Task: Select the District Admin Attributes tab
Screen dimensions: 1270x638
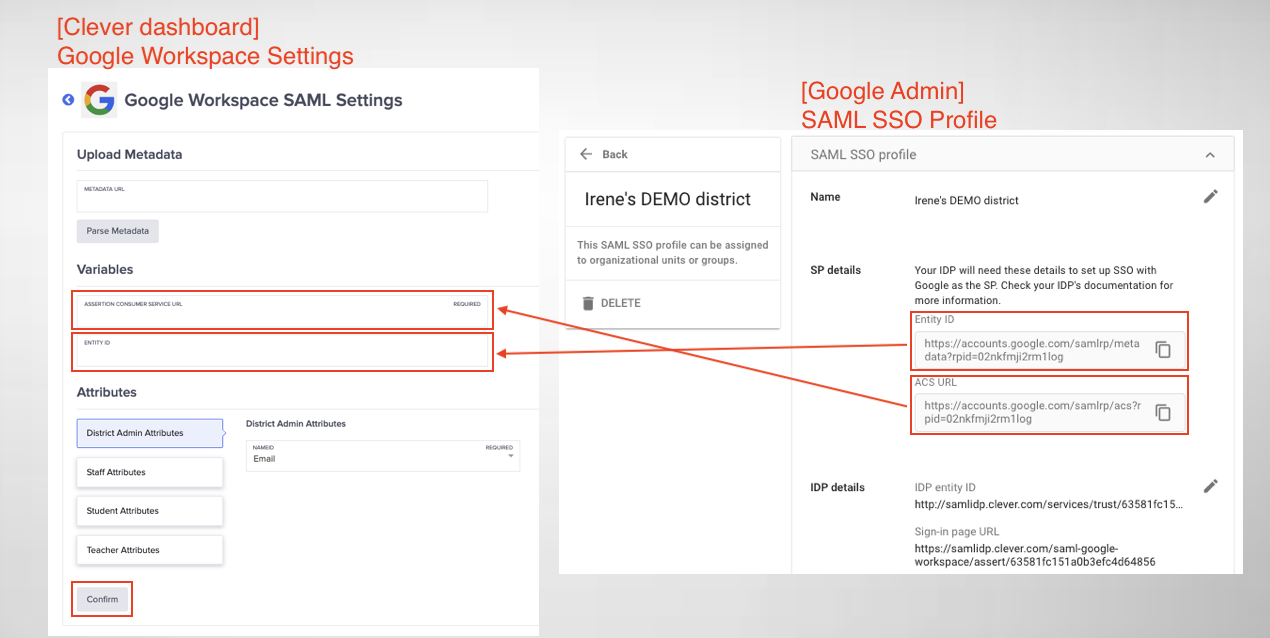Action: click(x=149, y=433)
